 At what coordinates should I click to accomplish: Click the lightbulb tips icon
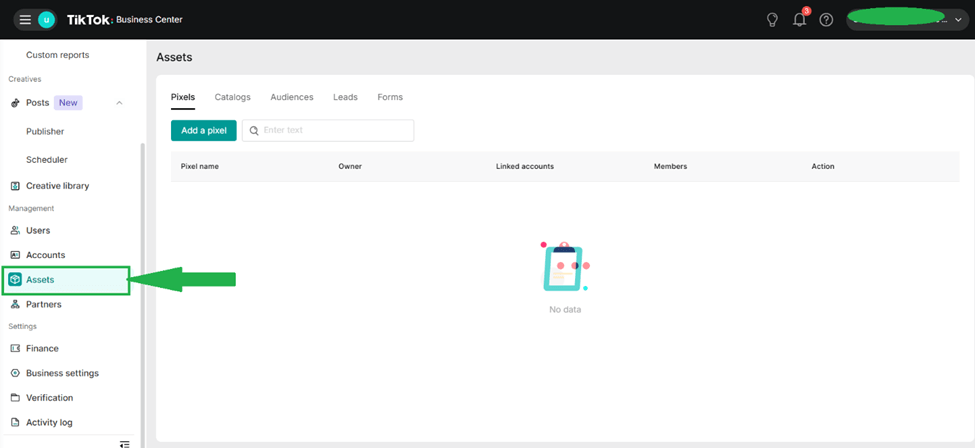(772, 20)
